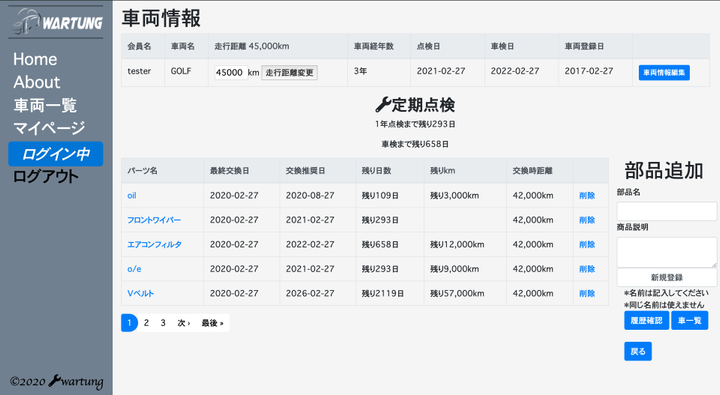Select ログアウト to log out
Viewport: 720px width, 395px height.
pos(45,176)
